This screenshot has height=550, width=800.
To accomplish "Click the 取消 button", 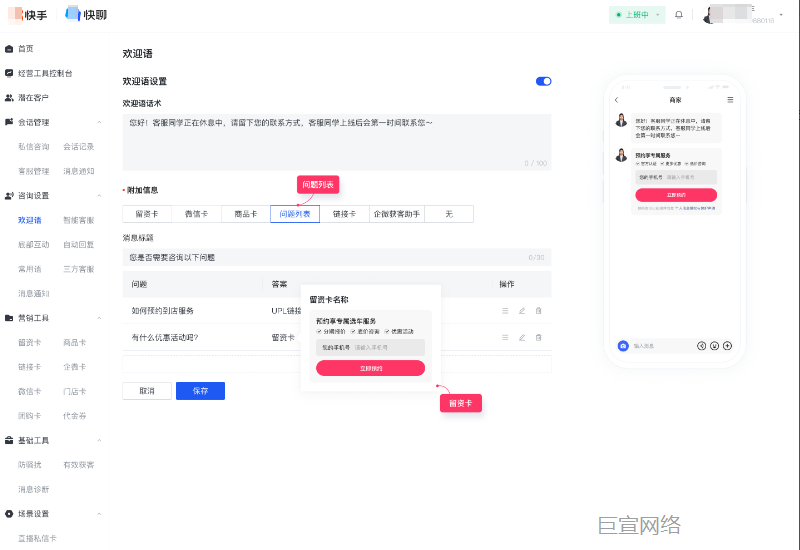I will pyautogui.click(x=147, y=391).
